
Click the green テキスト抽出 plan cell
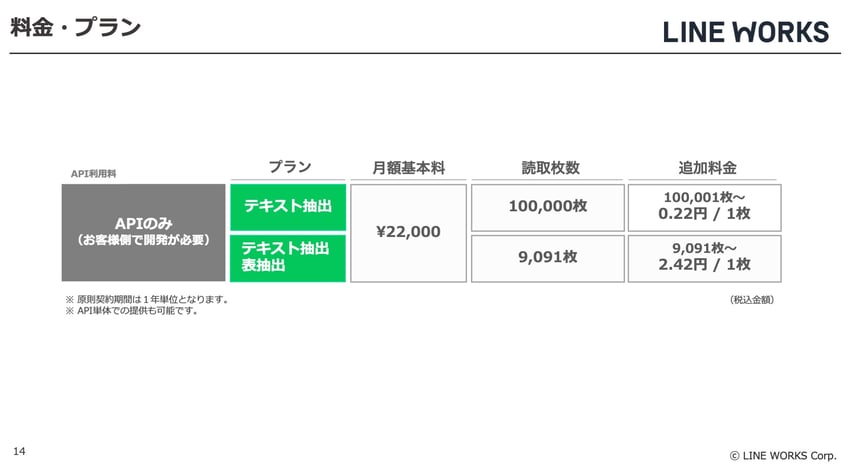[x=288, y=207]
